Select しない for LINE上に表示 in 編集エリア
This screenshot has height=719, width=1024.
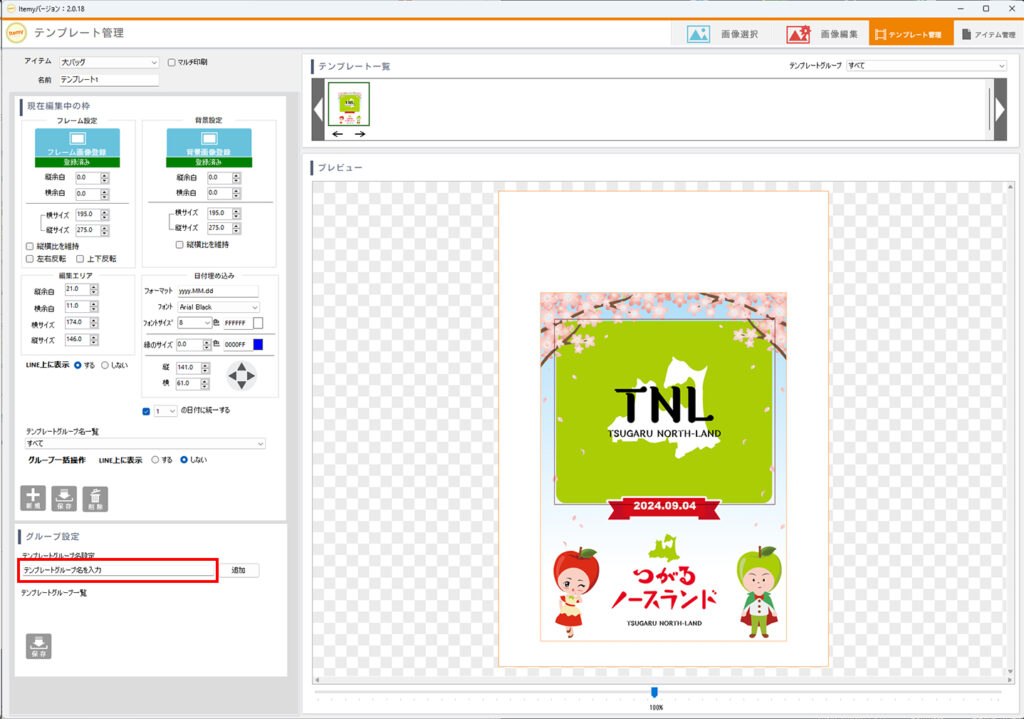pyautogui.click(x=105, y=365)
